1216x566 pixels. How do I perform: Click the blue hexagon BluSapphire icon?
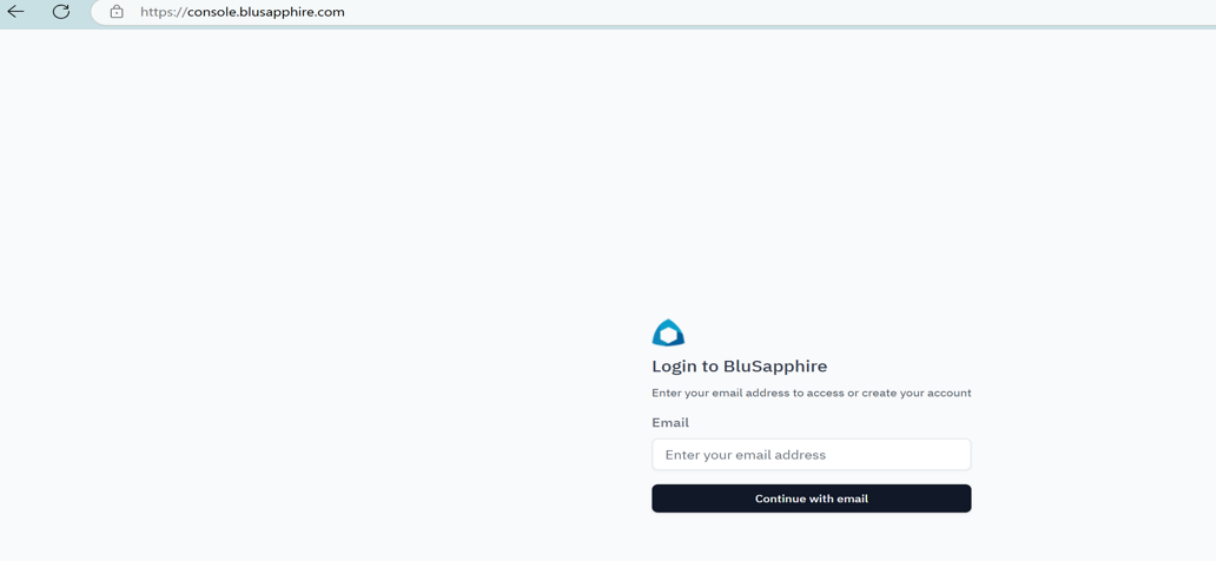tap(668, 333)
